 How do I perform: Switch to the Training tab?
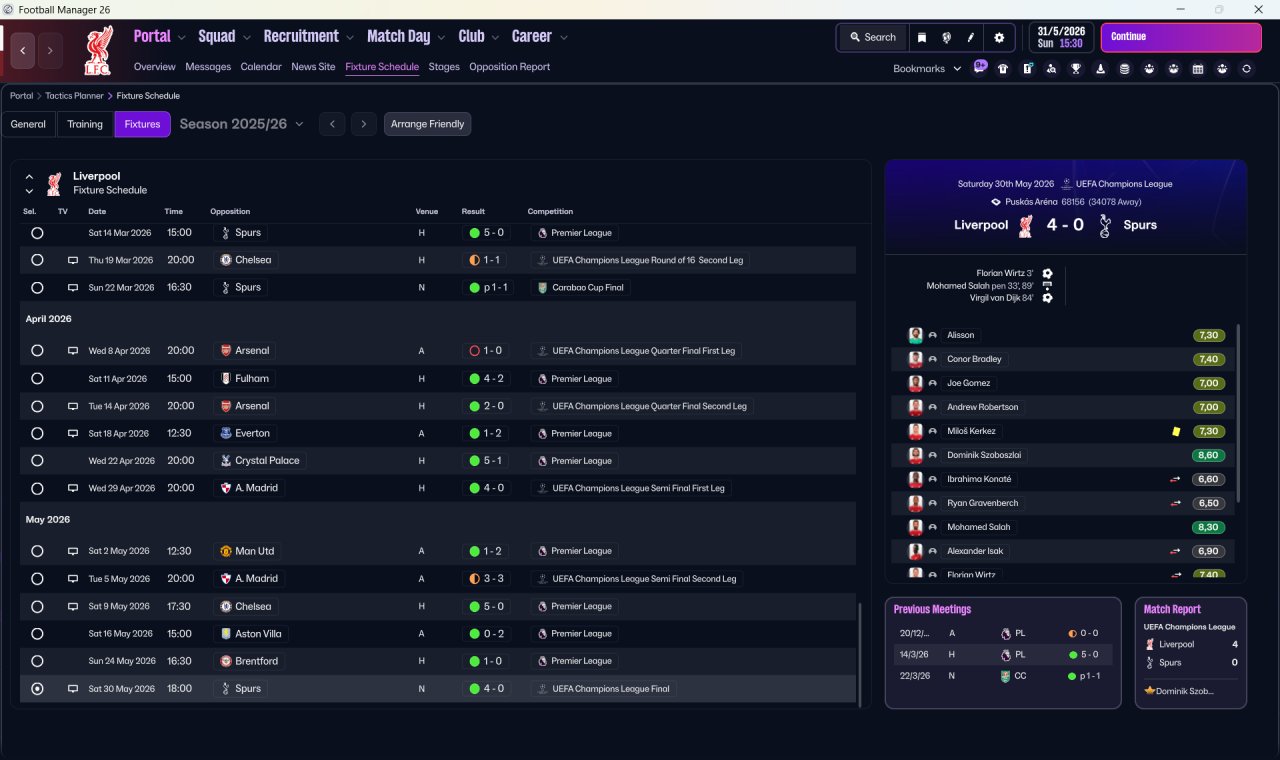click(85, 124)
